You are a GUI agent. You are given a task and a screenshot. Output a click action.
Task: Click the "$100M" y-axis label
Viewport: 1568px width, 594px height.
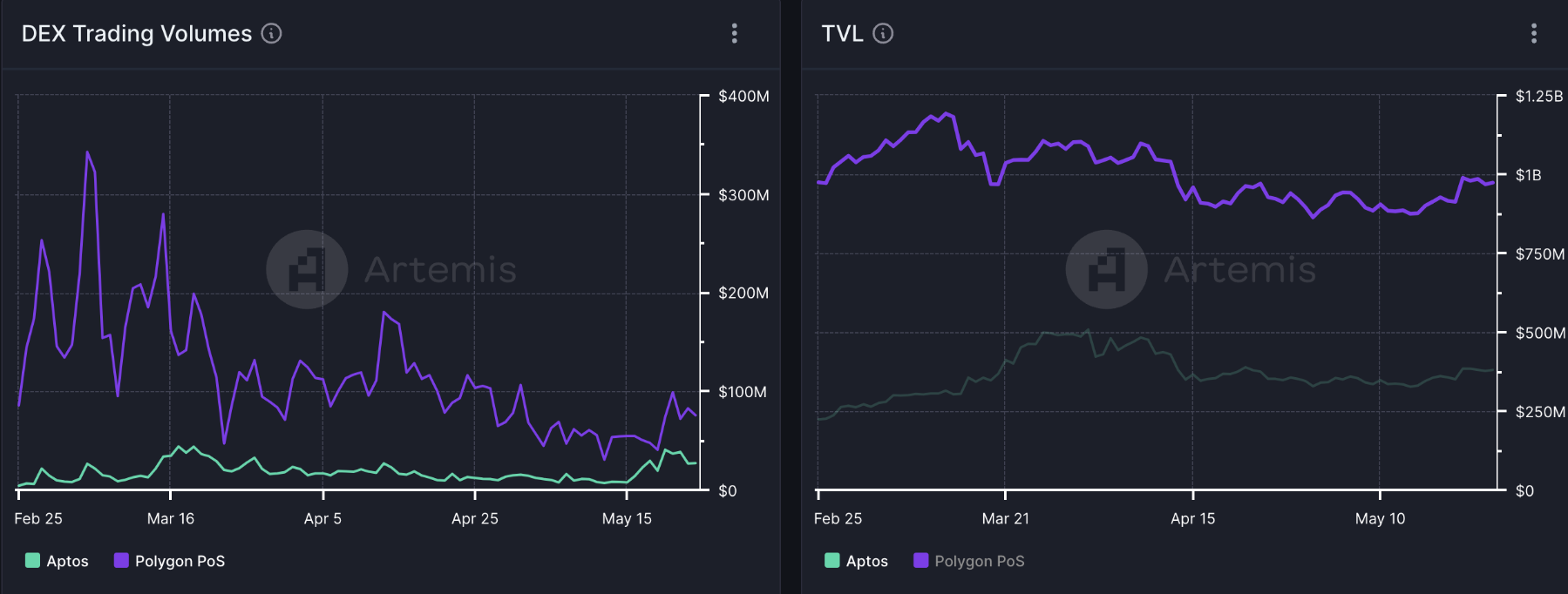pyautogui.click(x=743, y=392)
